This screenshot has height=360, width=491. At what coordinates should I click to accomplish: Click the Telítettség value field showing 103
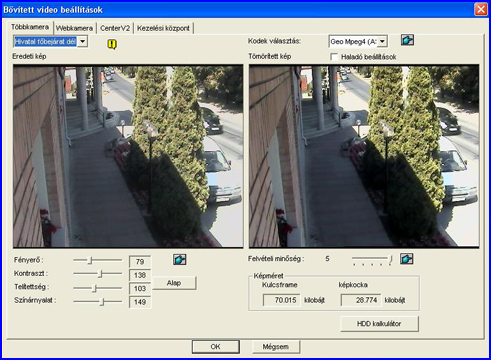coord(140,288)
